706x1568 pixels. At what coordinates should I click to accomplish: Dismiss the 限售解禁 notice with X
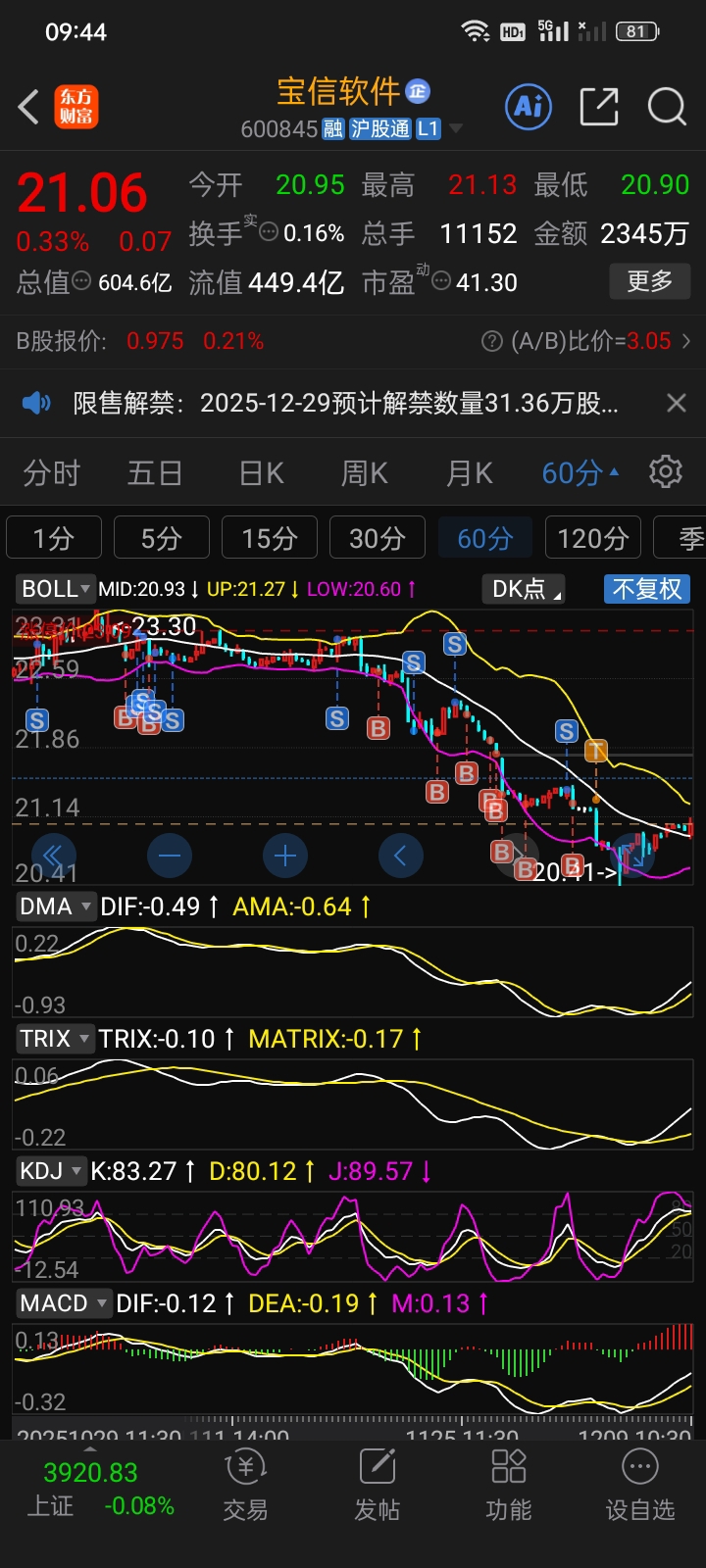676,403
